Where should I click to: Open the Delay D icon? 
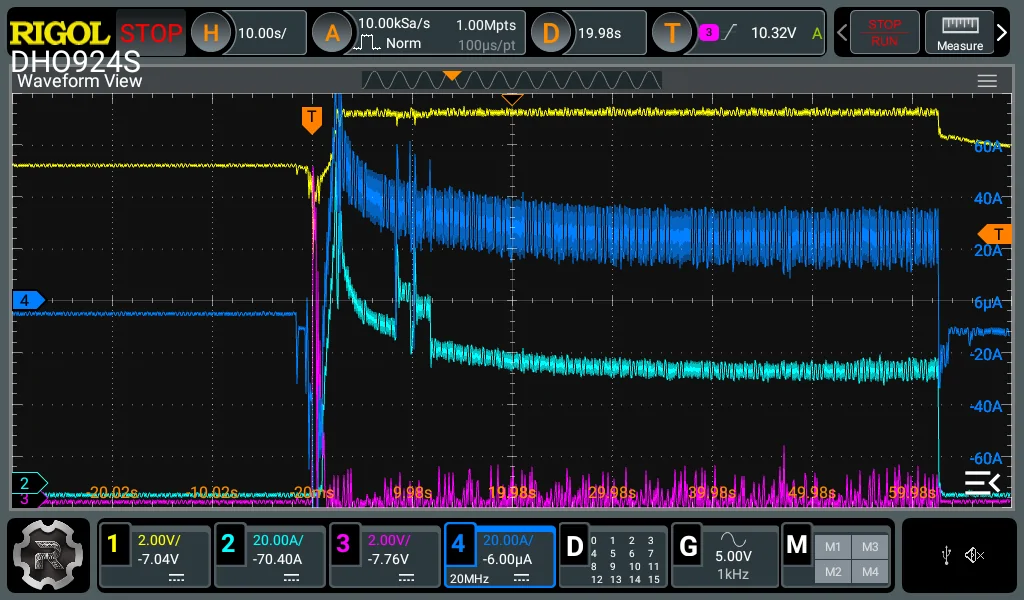551,33
